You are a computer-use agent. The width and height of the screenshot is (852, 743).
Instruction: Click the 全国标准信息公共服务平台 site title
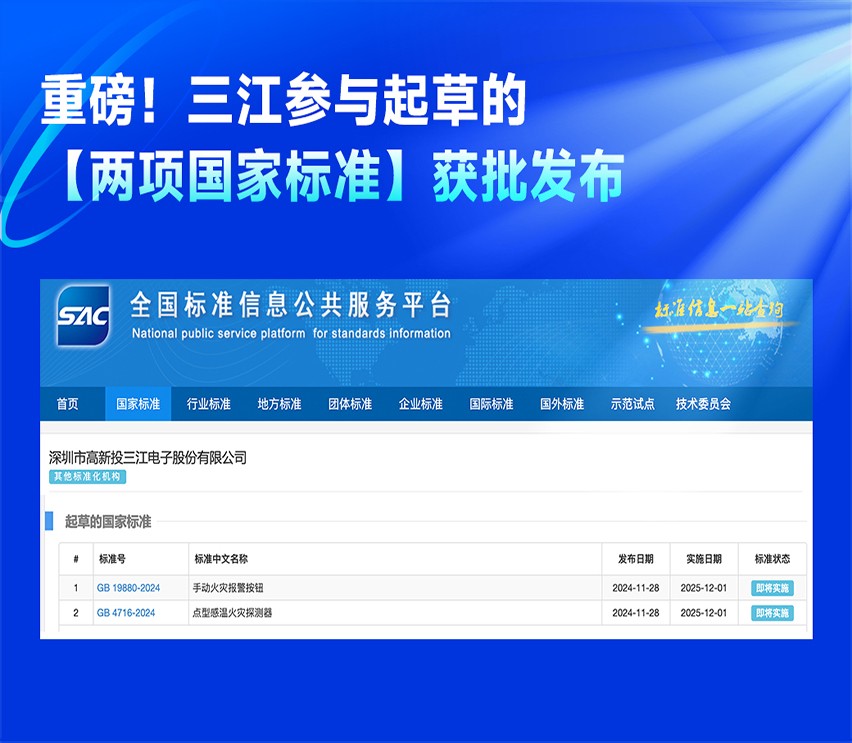click(x=291, y=304)
